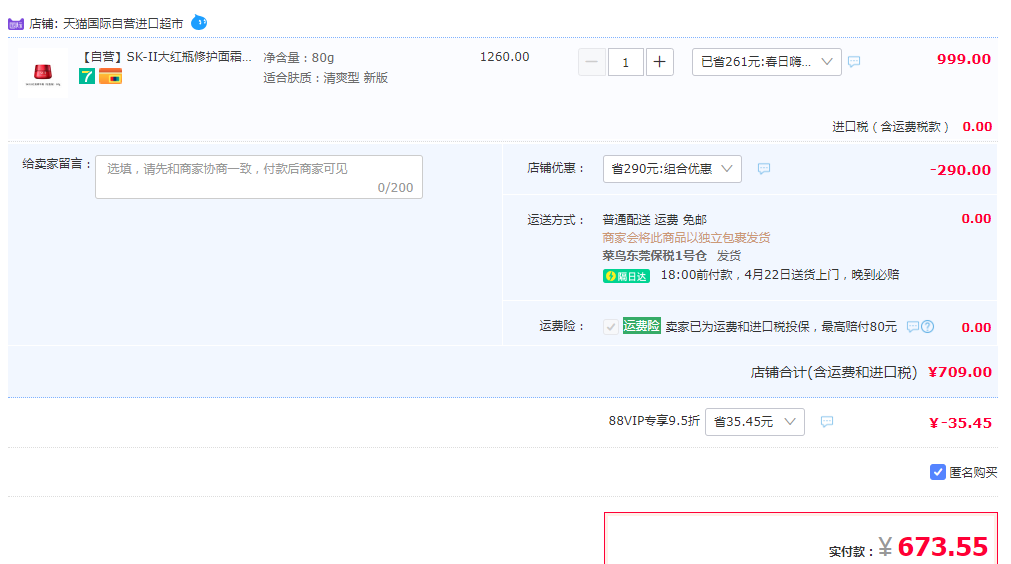Screen dimensions: 1011x564
Task: Click the orange credit card payment badge
Action: pos(110,77)
